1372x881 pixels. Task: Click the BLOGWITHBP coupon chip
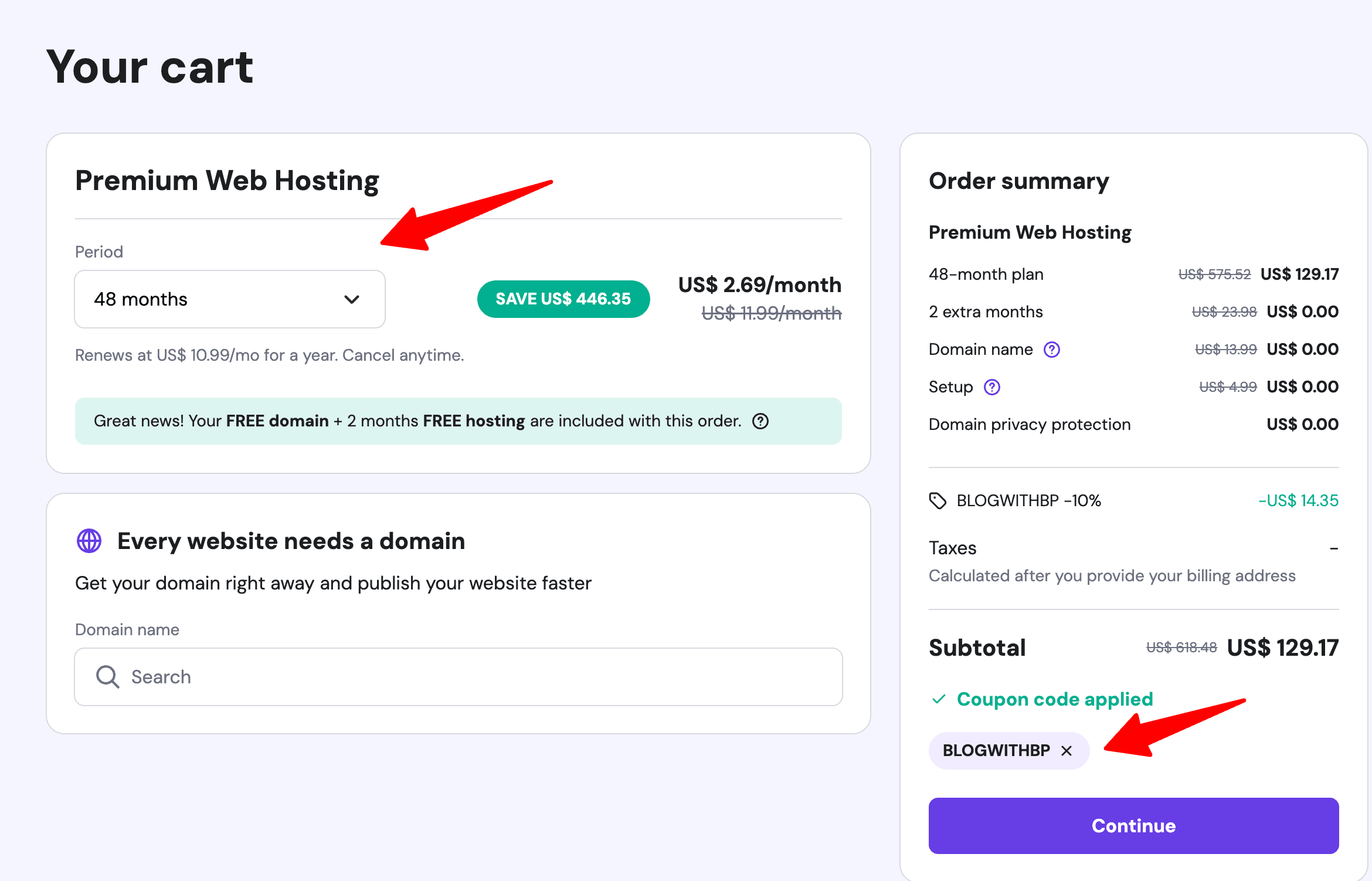pos(997,751)
